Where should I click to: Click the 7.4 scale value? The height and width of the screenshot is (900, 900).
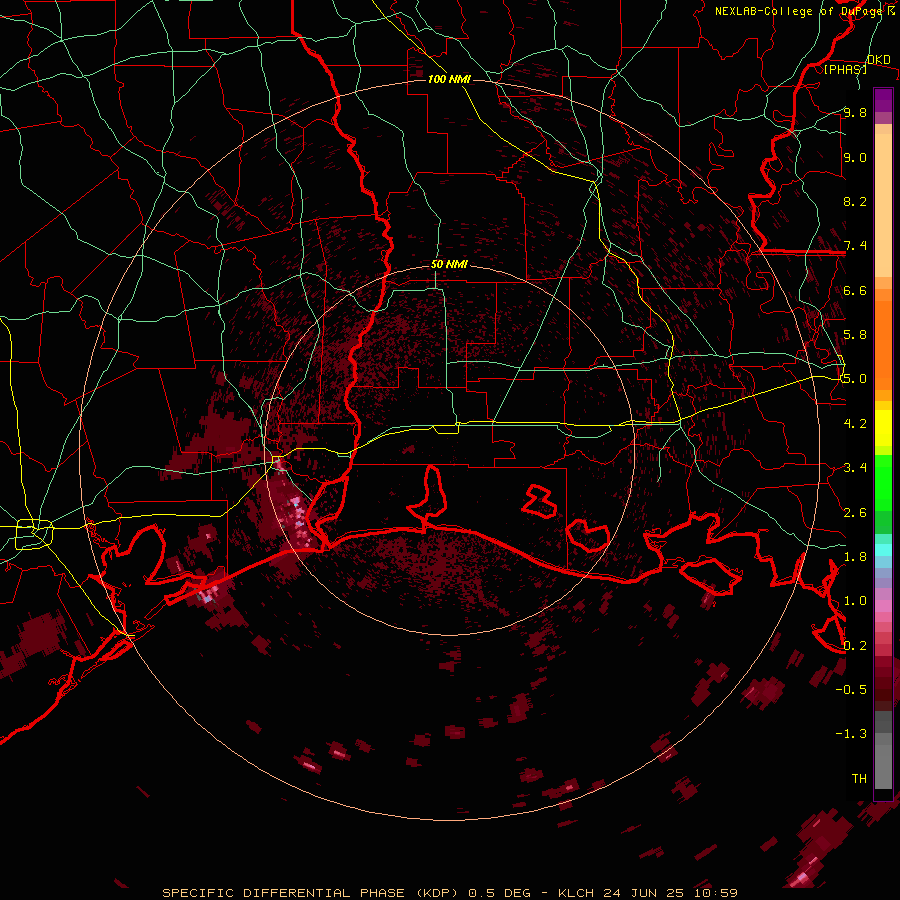(855, 246)
